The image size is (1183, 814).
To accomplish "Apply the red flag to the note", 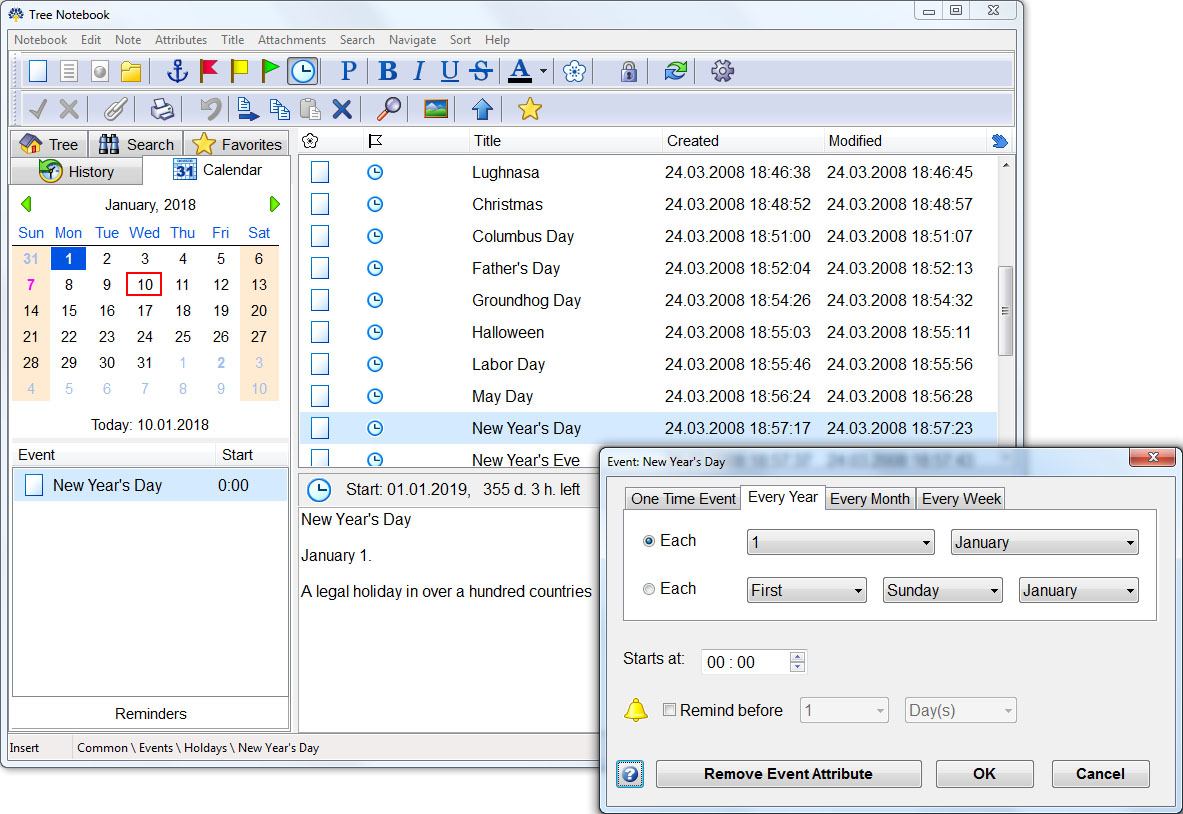I will (208, 71).
